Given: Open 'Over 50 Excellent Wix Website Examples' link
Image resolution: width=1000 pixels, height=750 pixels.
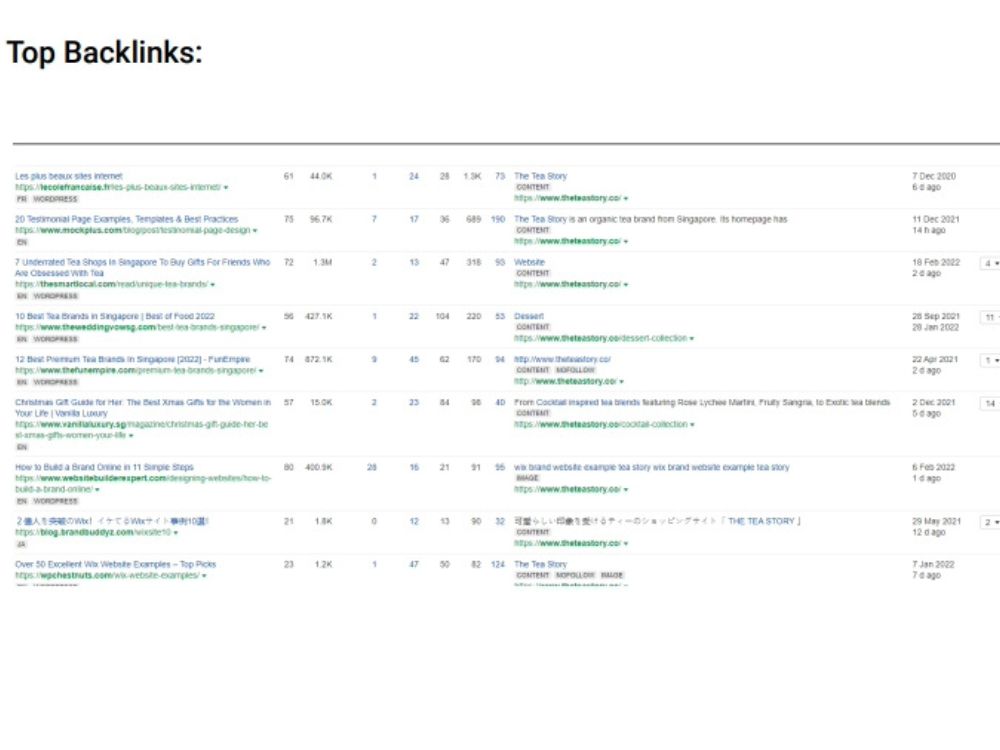Looking at the screenshot, I should point(115,564).
